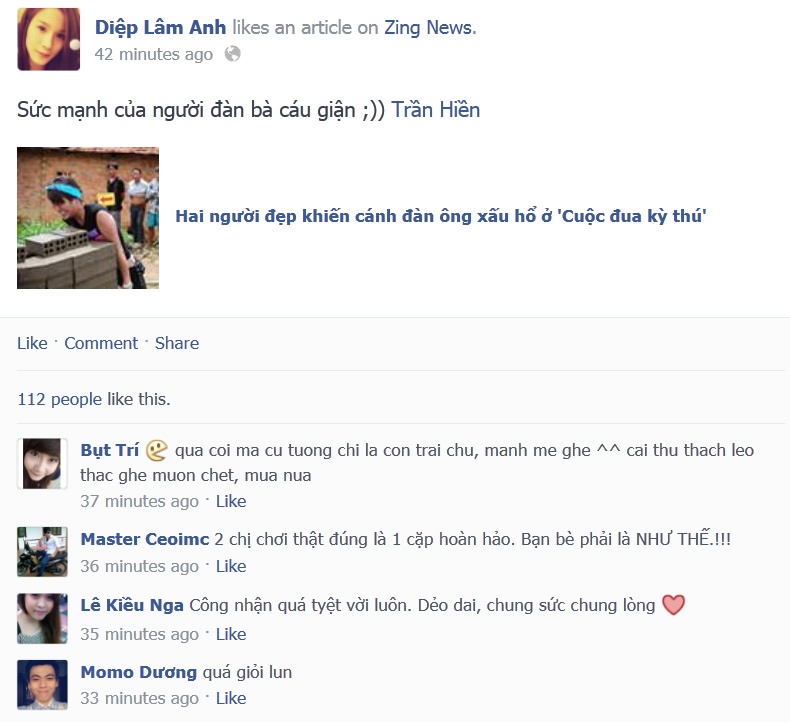Like Momo Dương's comment

[231, 698]
